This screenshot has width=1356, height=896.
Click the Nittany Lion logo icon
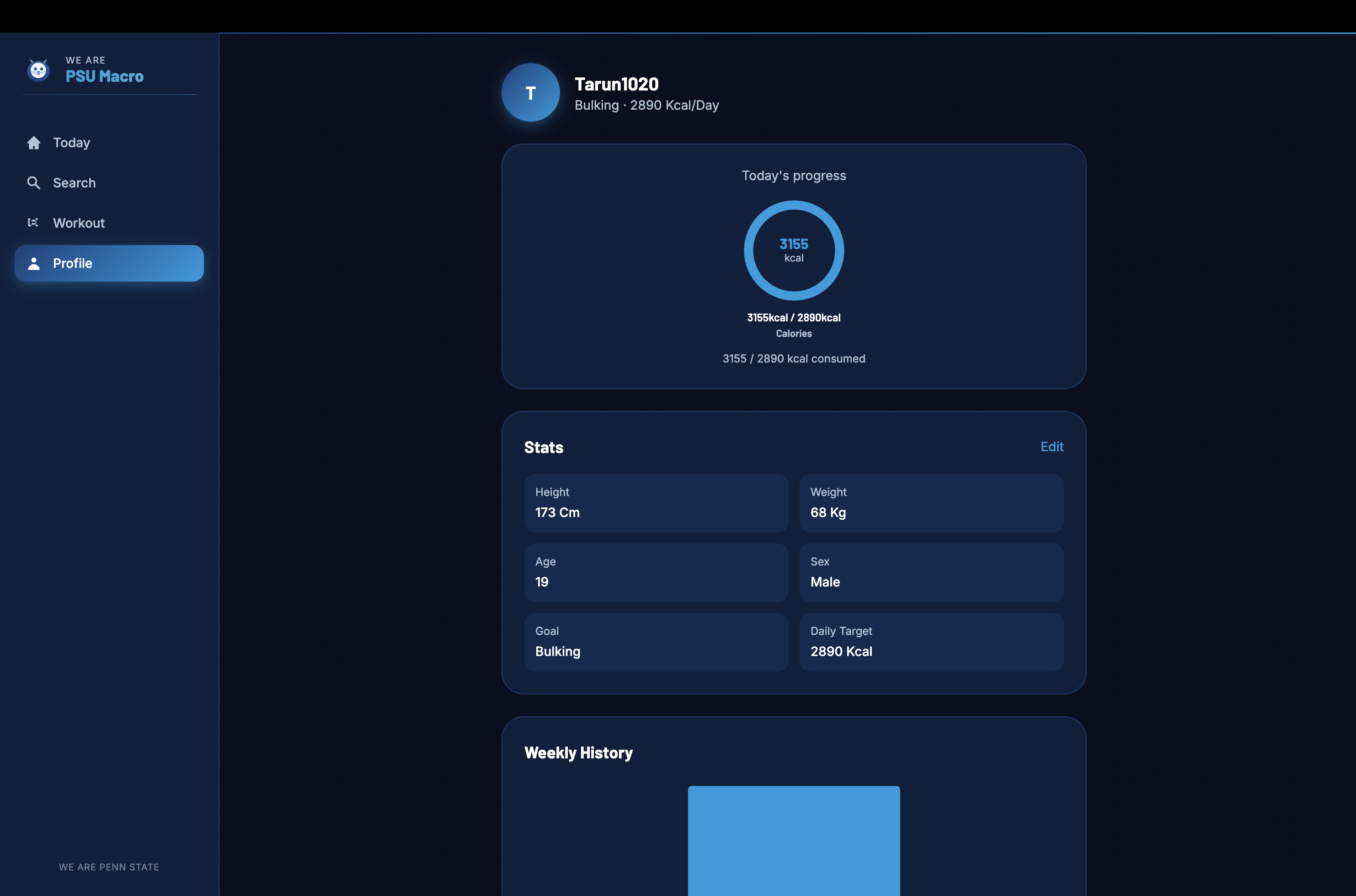click(x=38, y=70)
